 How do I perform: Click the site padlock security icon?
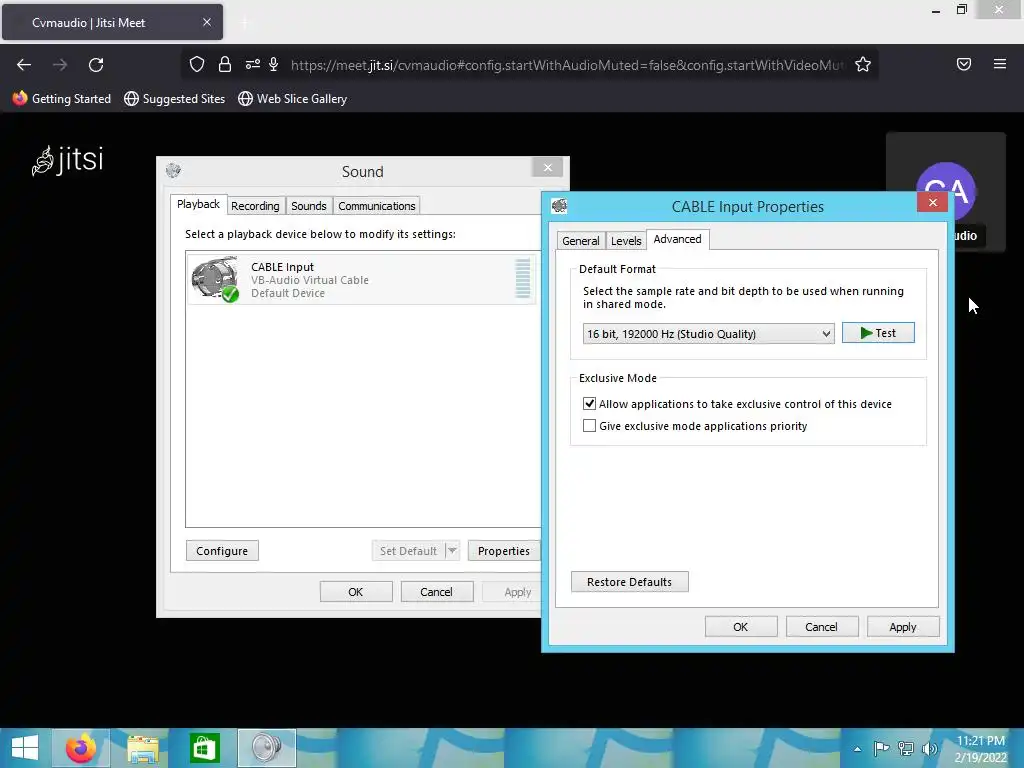pos(225,64)
